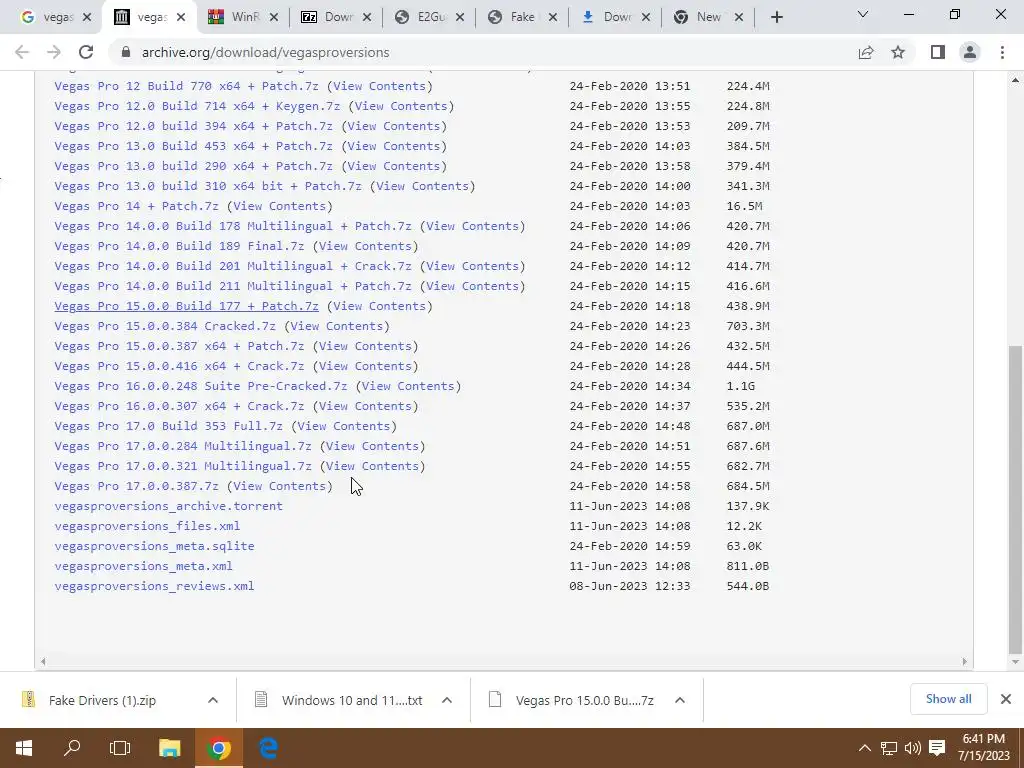Screen dimensions: 1024x768
Task: Close the downloads shelf with X
Action: (x=1006, y=699)
